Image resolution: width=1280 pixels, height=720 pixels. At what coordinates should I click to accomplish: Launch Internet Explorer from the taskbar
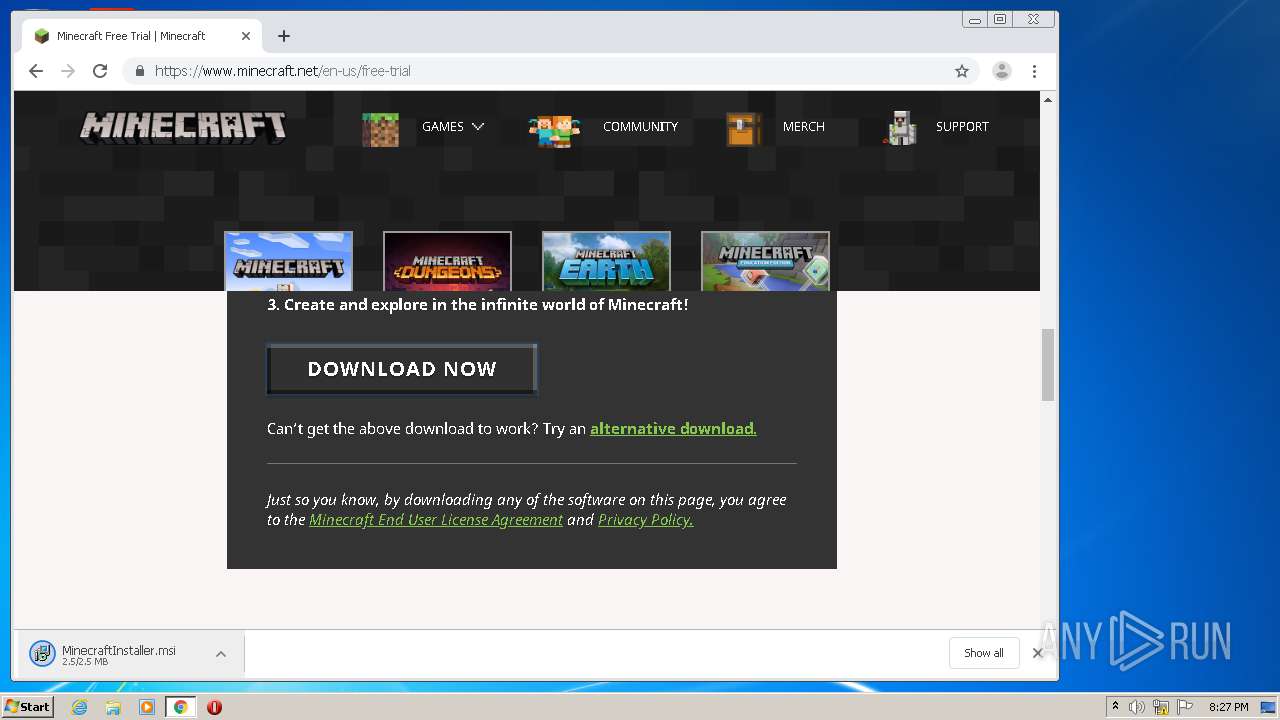coord(79,707)
